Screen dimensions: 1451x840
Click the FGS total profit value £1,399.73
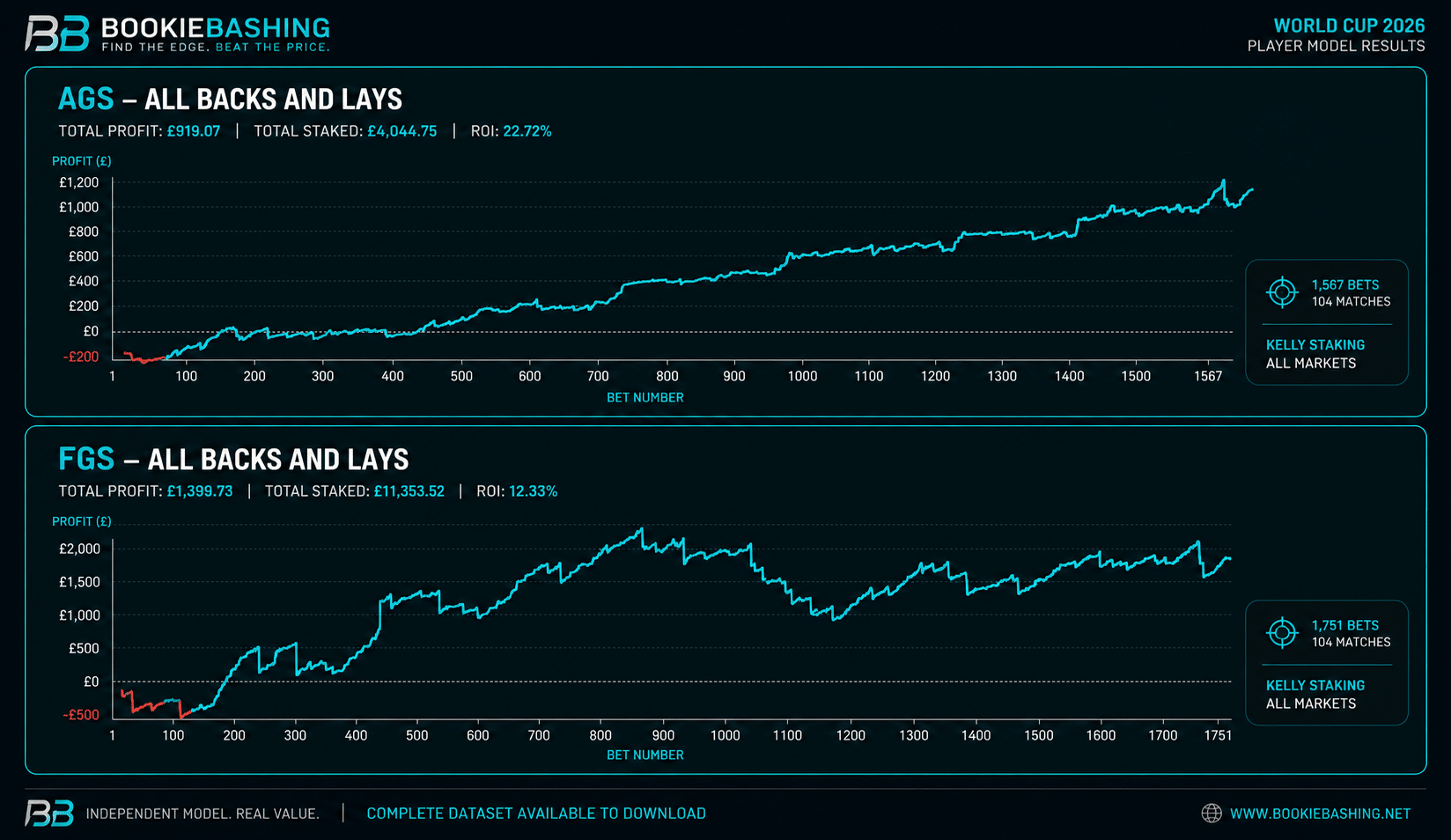pos(200,491)
